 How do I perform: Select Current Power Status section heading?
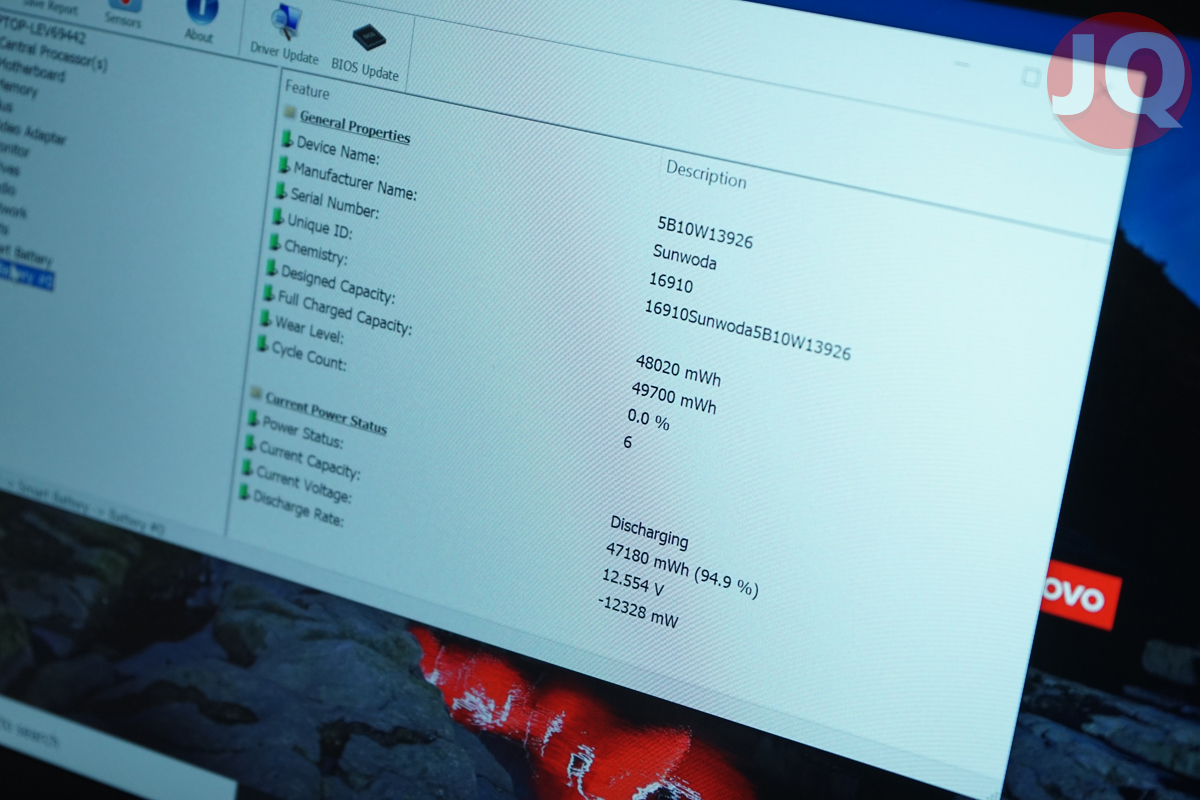coord(326,411)
